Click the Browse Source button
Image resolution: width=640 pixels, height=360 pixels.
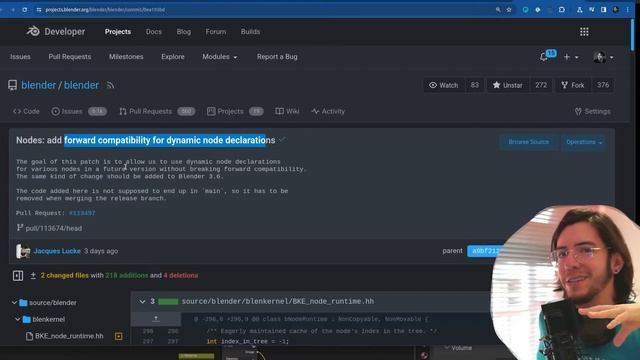pyautogui.click(x=529, y=142)
